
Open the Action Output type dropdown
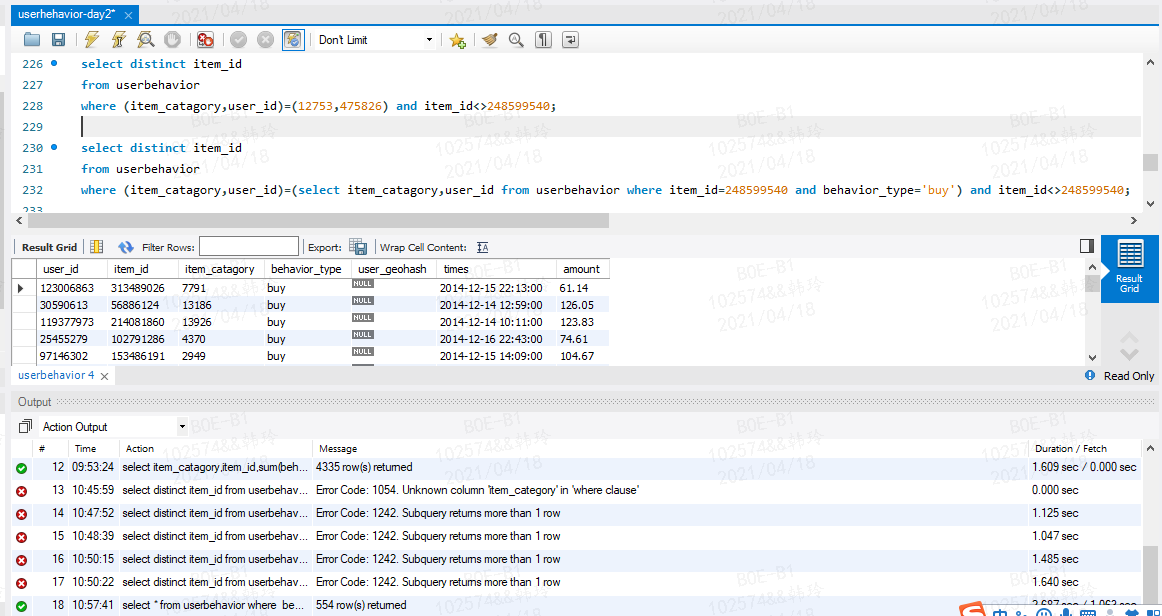click(114, 426)
